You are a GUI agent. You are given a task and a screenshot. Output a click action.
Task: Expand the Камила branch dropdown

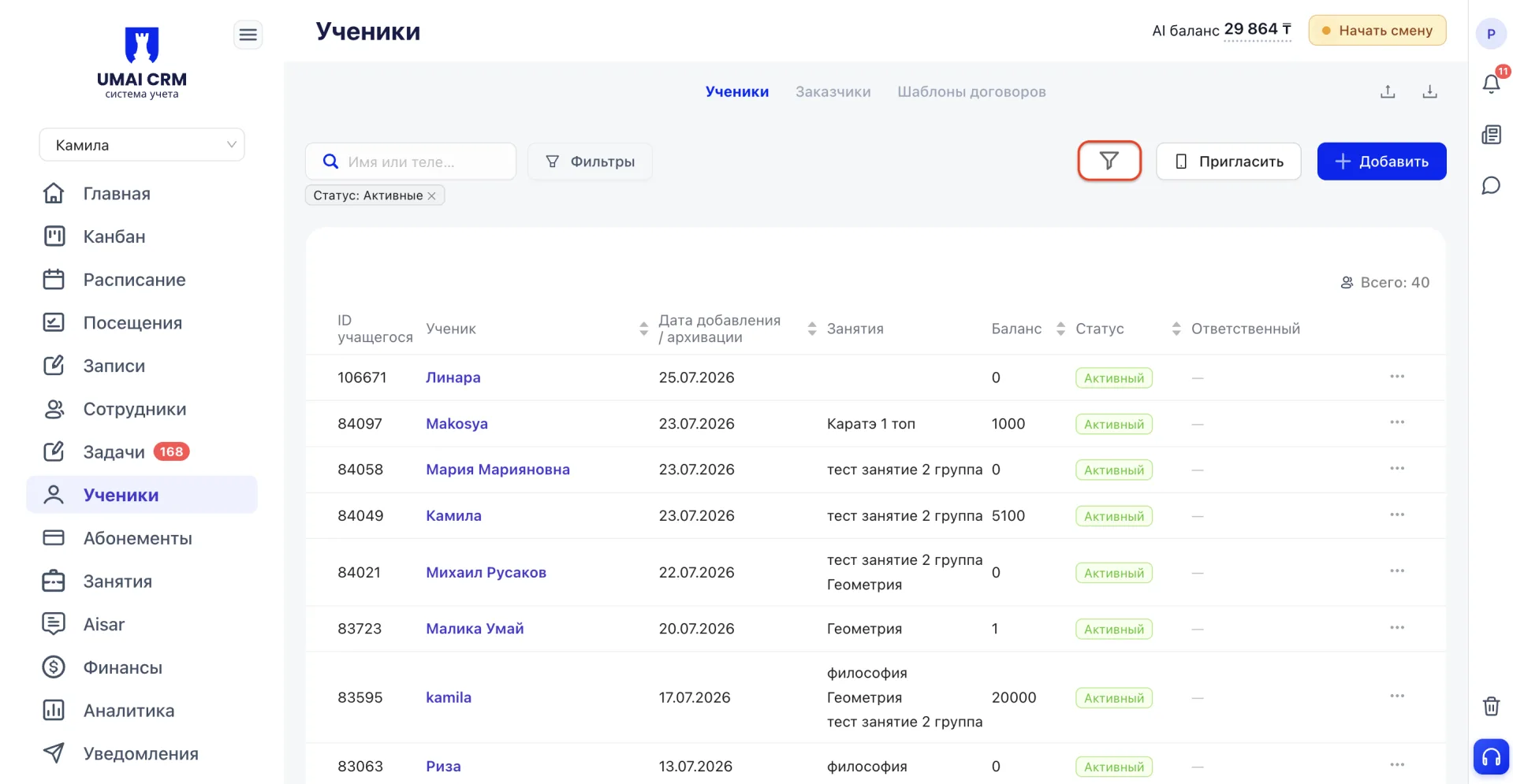(142, 145)
